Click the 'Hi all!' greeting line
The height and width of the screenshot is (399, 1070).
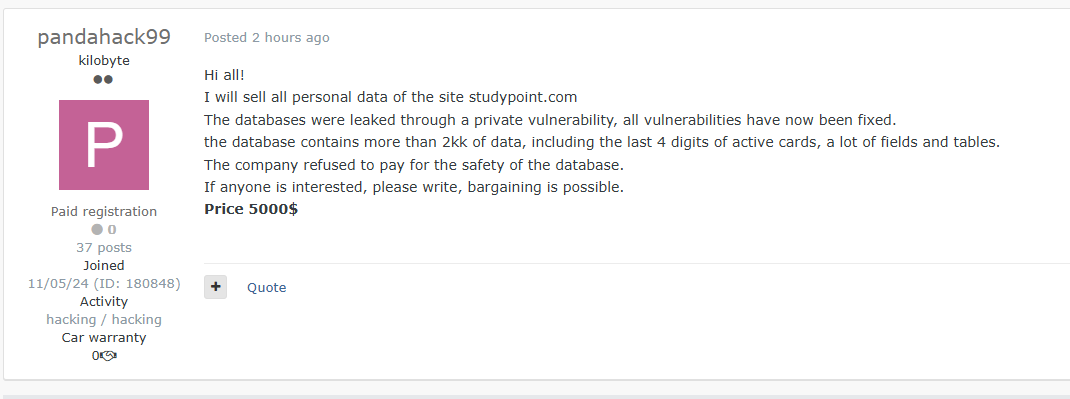pyautogui.click(x=225, y=74)
